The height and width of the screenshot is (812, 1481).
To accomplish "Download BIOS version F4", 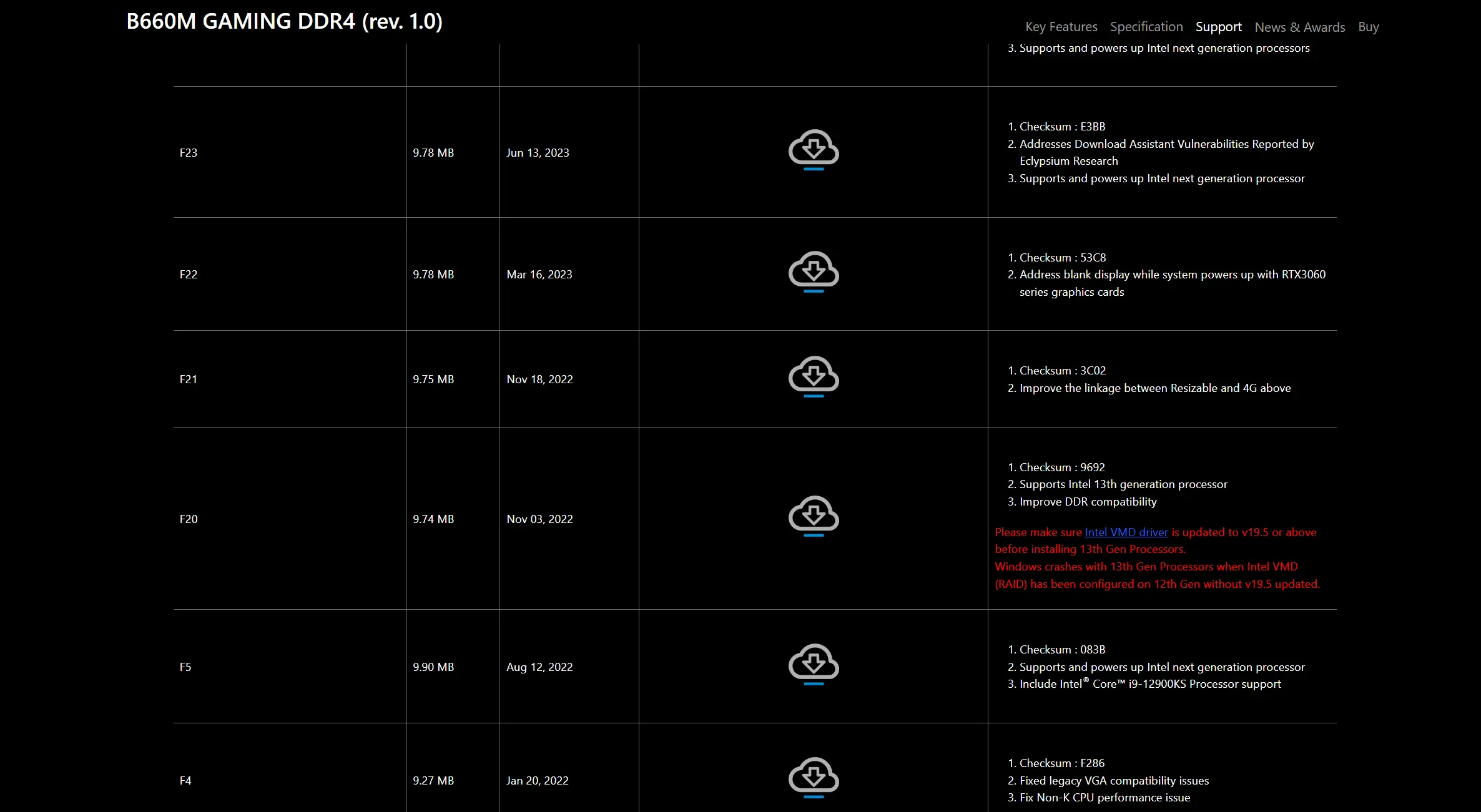I will [814, 778].
